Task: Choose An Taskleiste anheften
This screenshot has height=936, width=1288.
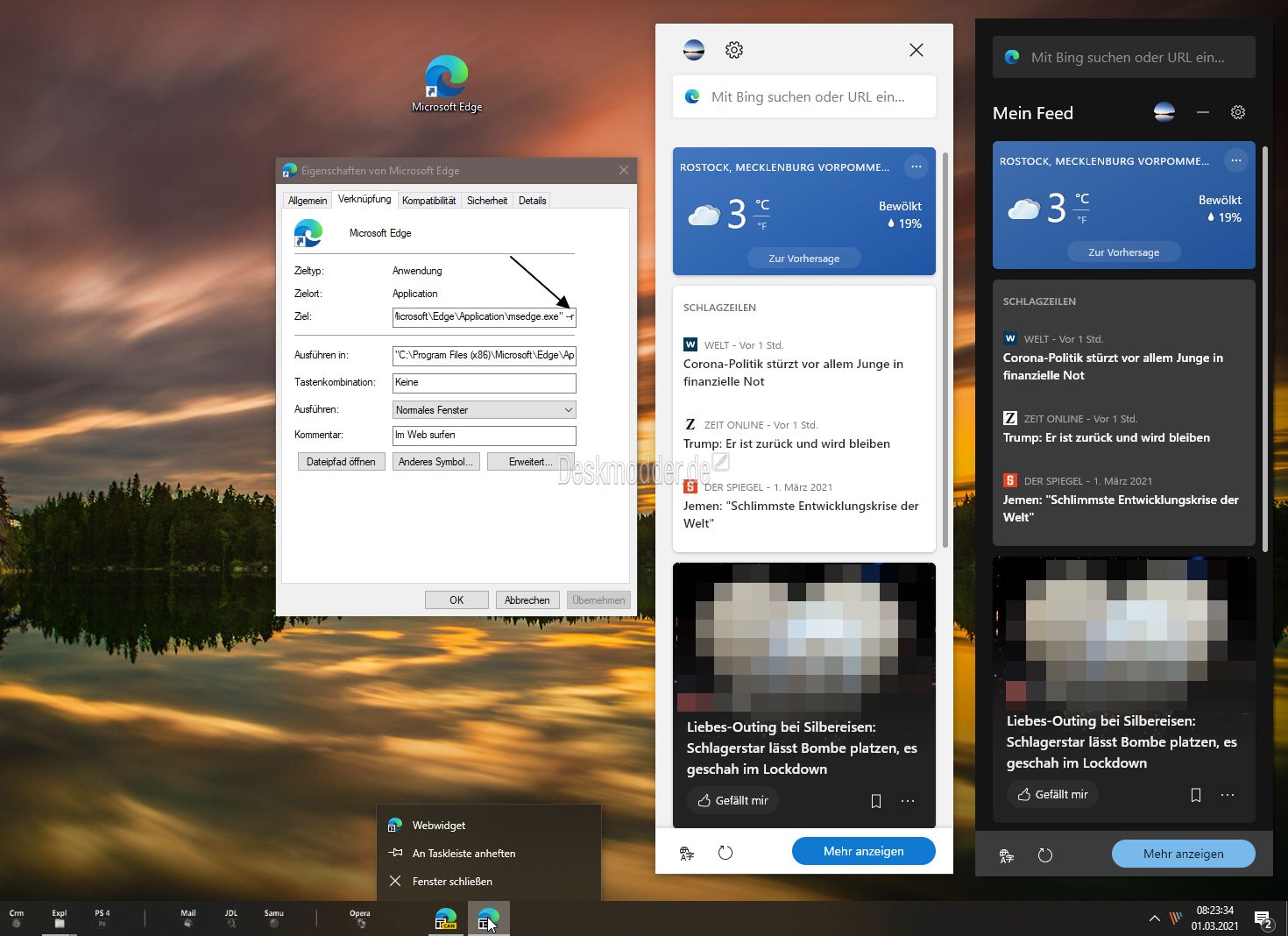Action: (x=489, y=854)
